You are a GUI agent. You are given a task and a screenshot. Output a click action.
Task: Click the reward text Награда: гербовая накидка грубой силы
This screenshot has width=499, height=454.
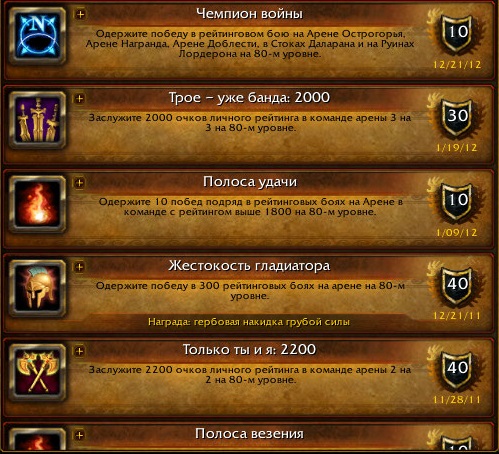pyautogui.click(x=249, y=322)
